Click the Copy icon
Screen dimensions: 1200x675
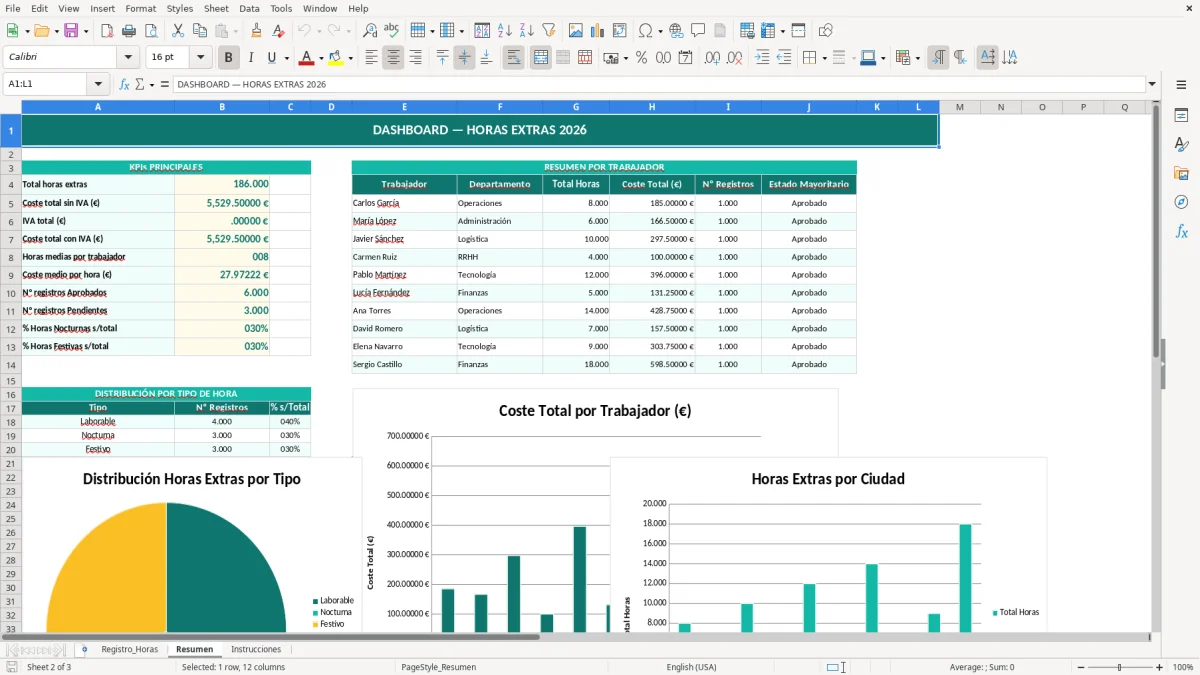pos(200,31)
